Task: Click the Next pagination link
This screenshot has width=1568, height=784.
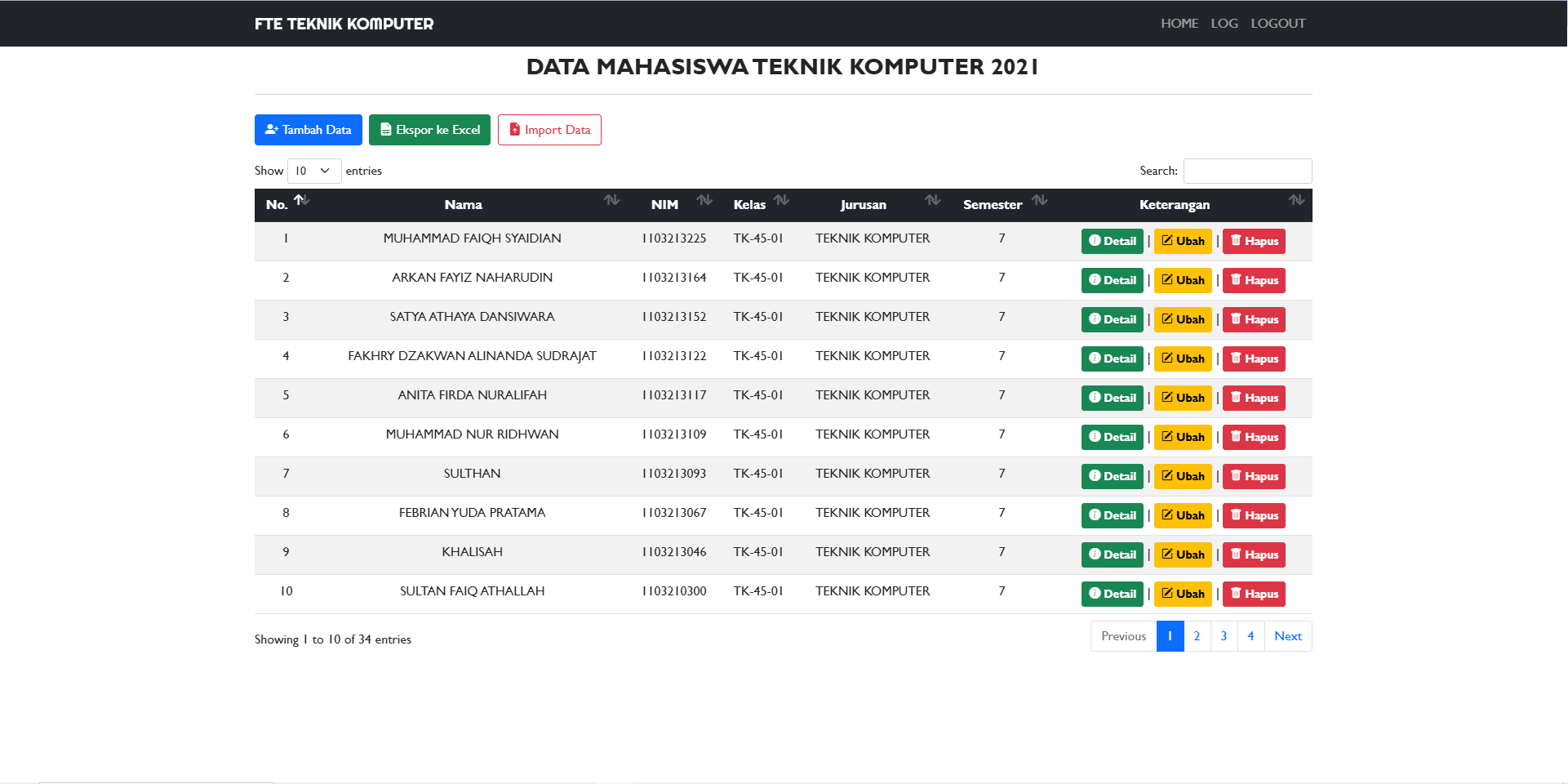Action: 1287,636
